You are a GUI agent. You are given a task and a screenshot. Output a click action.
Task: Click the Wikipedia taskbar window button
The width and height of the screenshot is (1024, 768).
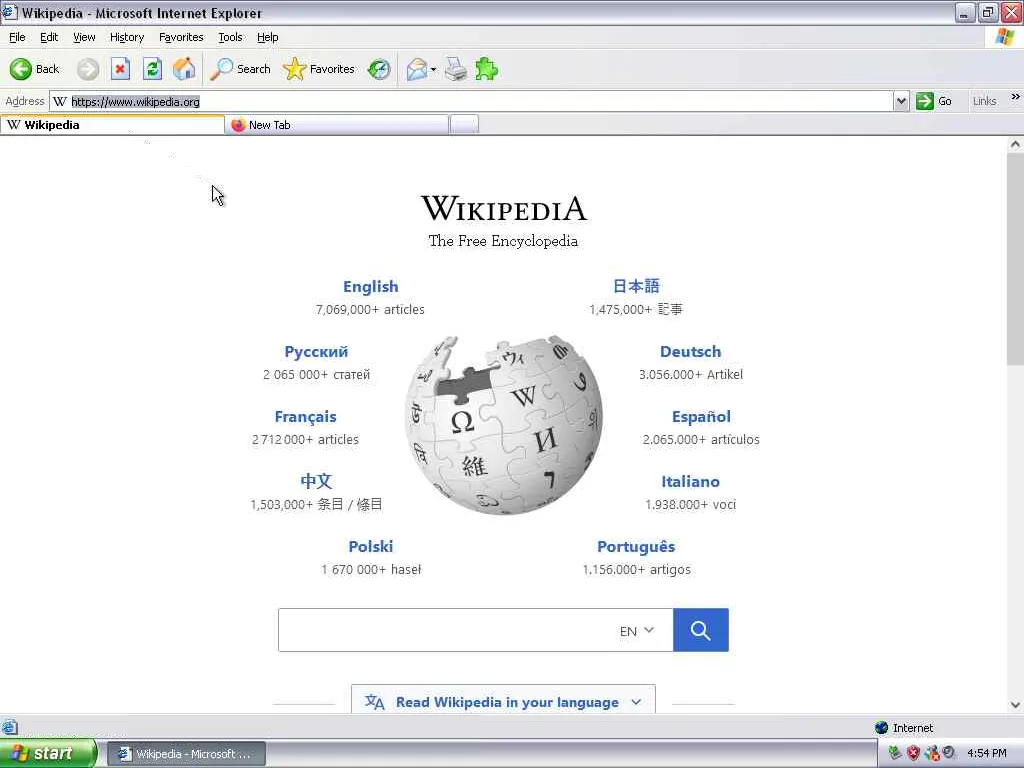[x=186, y=754]
